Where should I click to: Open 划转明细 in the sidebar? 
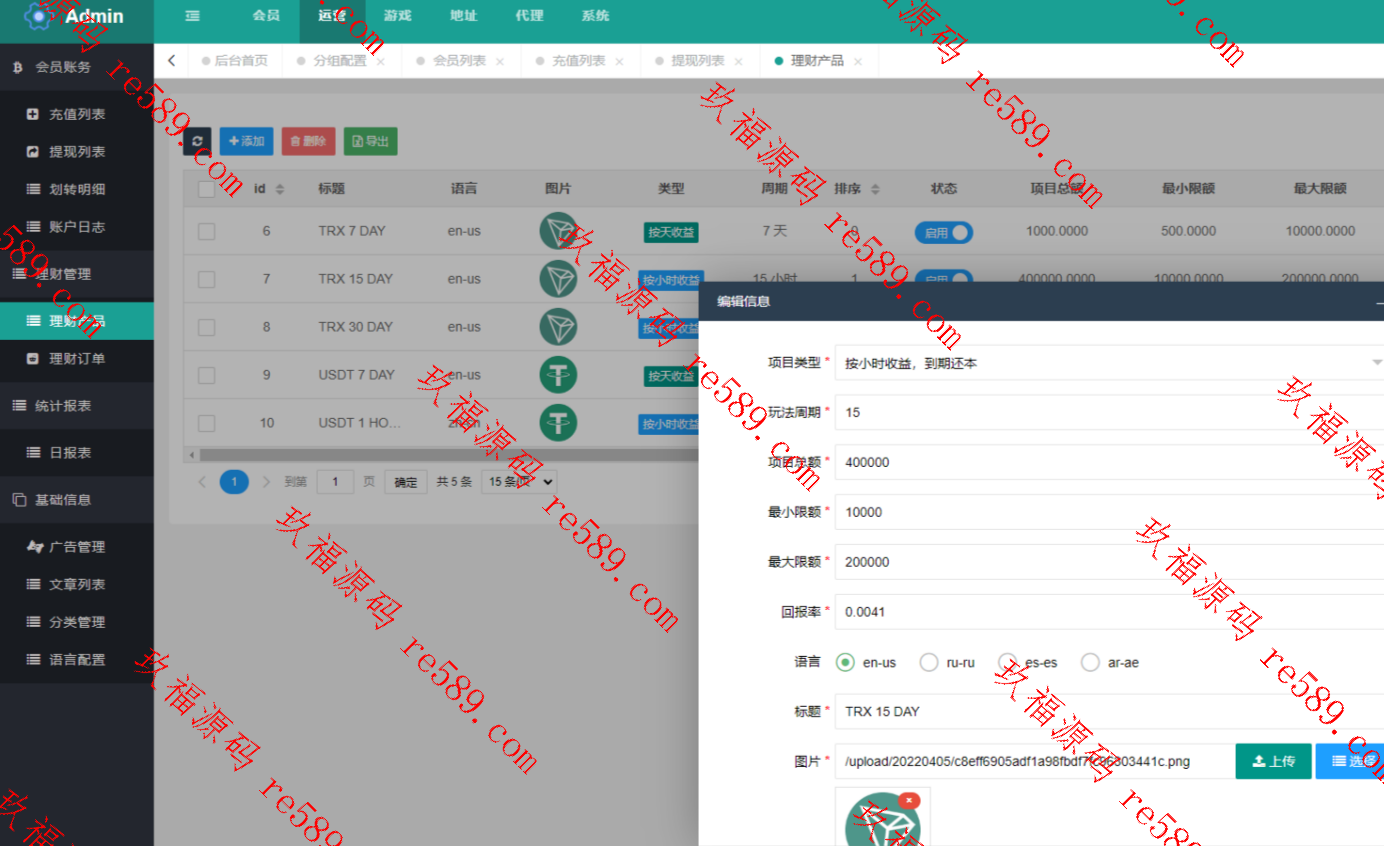77,189
